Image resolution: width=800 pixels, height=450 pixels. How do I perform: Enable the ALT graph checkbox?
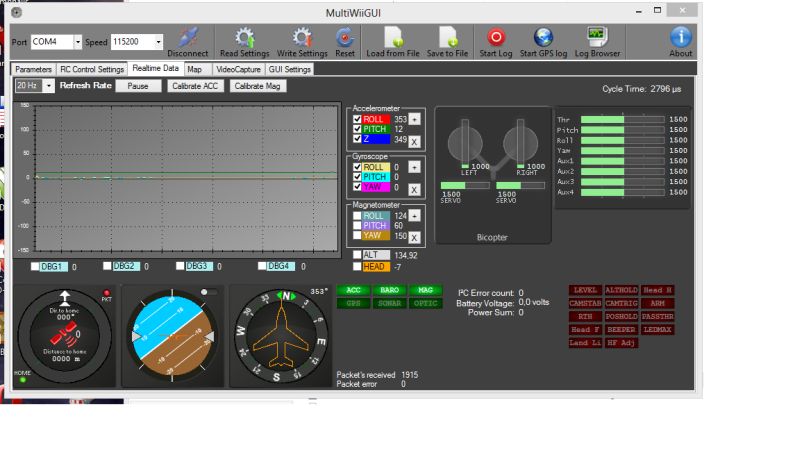[x=357, y=255]
